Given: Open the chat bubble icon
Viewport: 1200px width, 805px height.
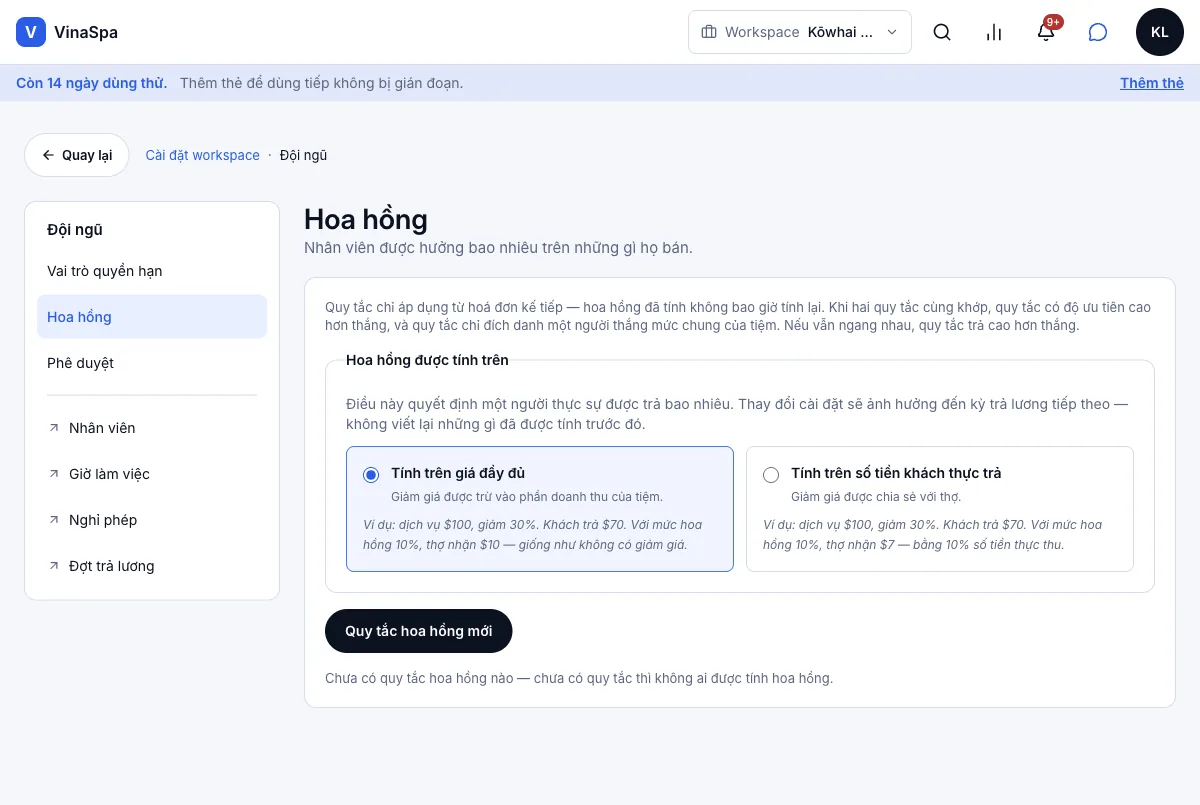Looking at the screenshot, I should [x=1098, y=32].
